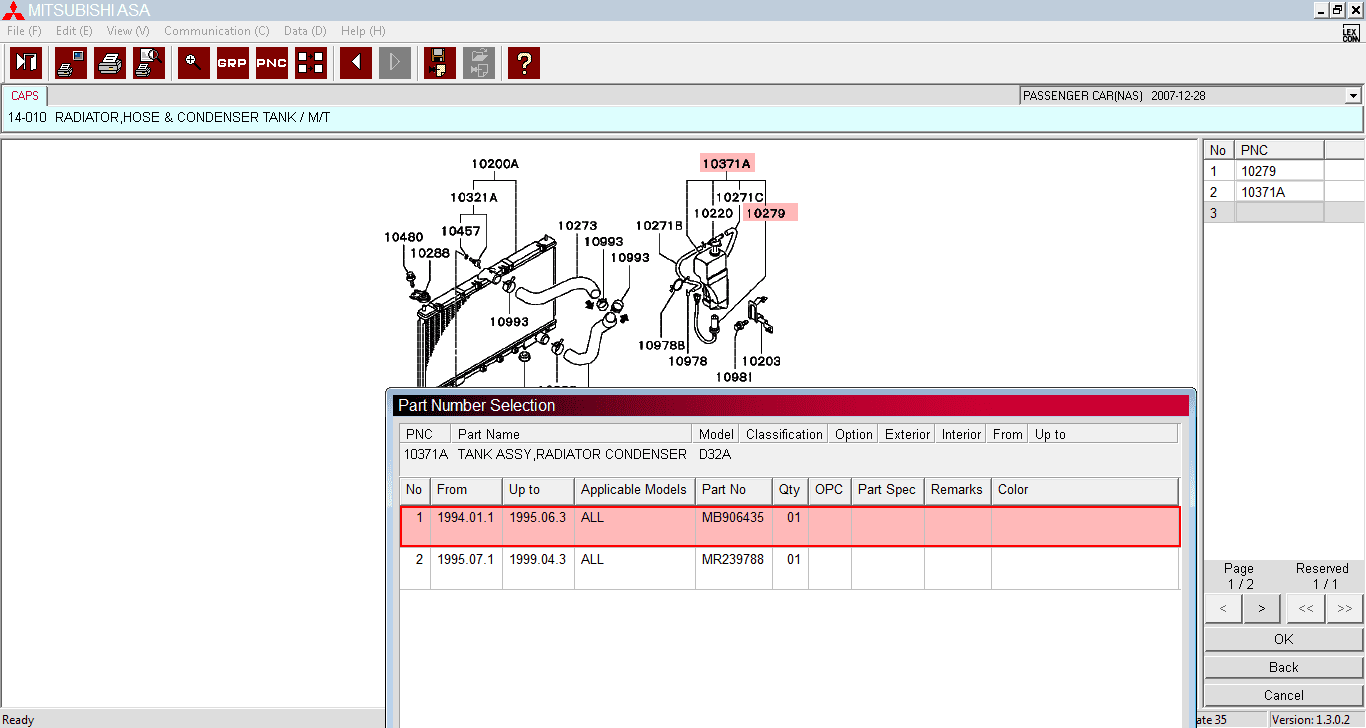Open the Help (H) menu

363,31
